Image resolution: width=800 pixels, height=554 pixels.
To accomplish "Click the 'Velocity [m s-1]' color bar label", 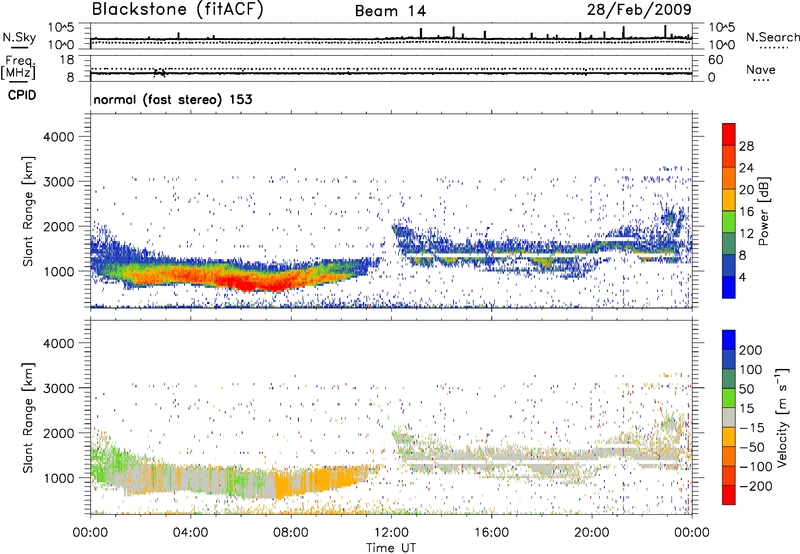I will pyautogui.click(x=783, y=417).
